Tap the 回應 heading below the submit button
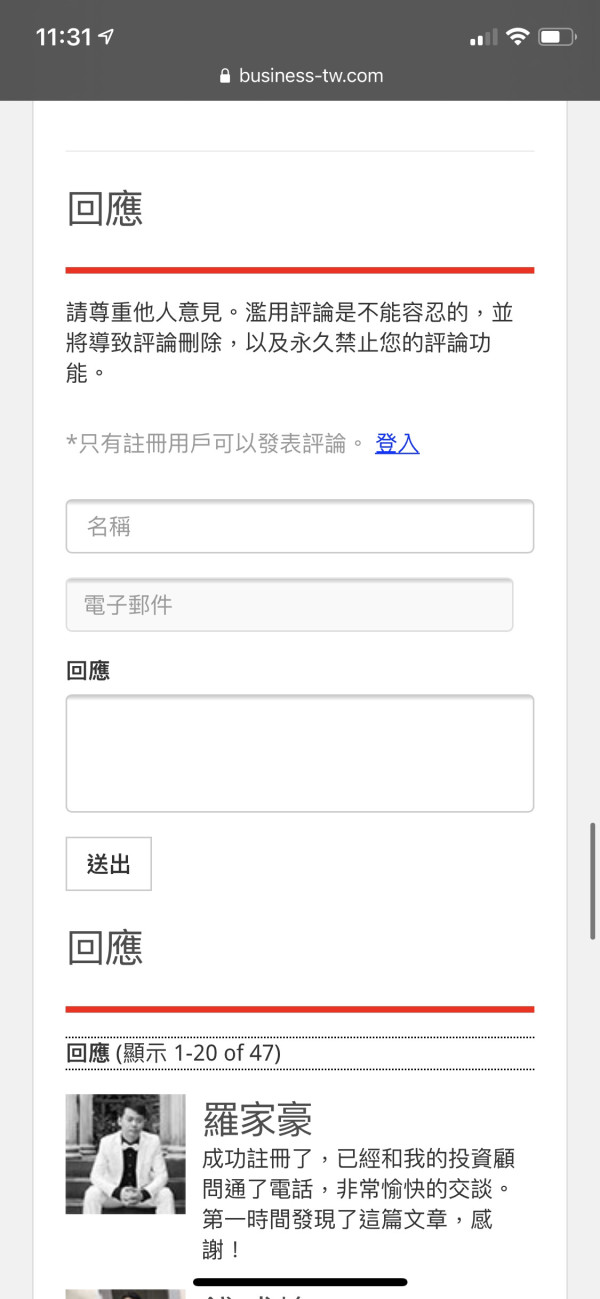Image resolution: width=600 pixels, height=1299 pixels. [x=105, y=948]
